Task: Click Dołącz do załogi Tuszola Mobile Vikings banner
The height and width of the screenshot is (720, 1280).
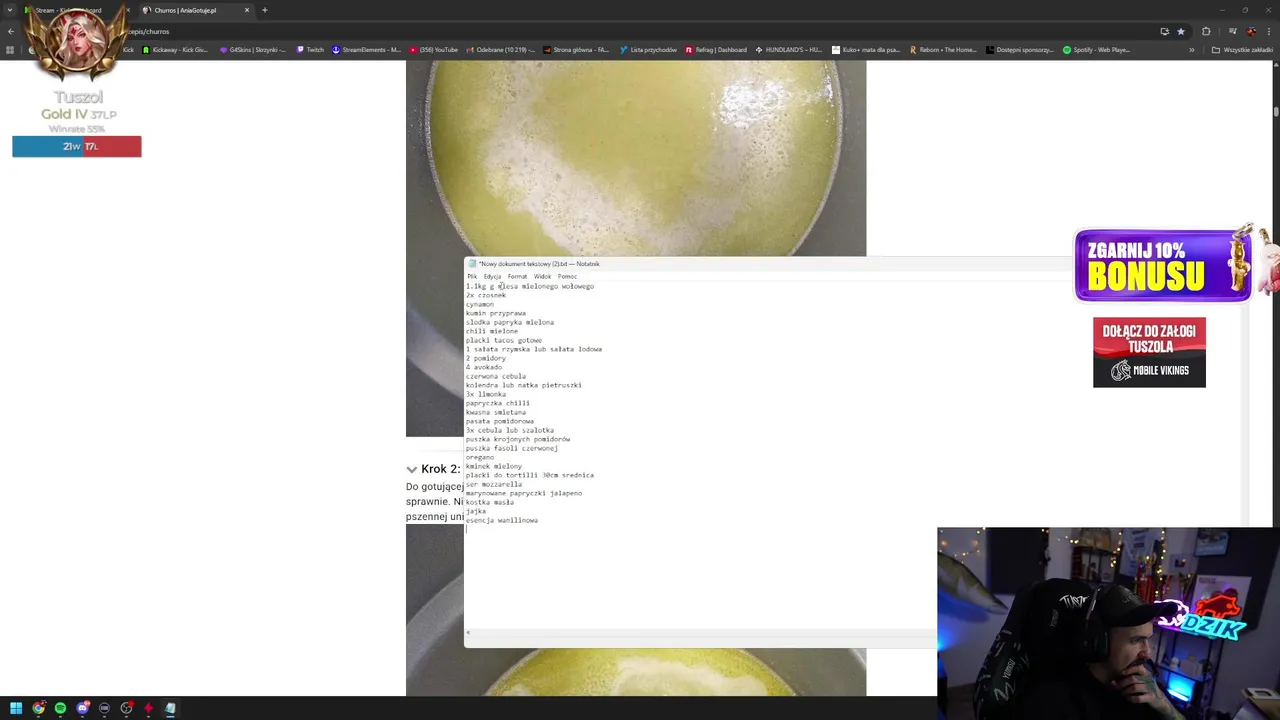Action: (1149, 352)
